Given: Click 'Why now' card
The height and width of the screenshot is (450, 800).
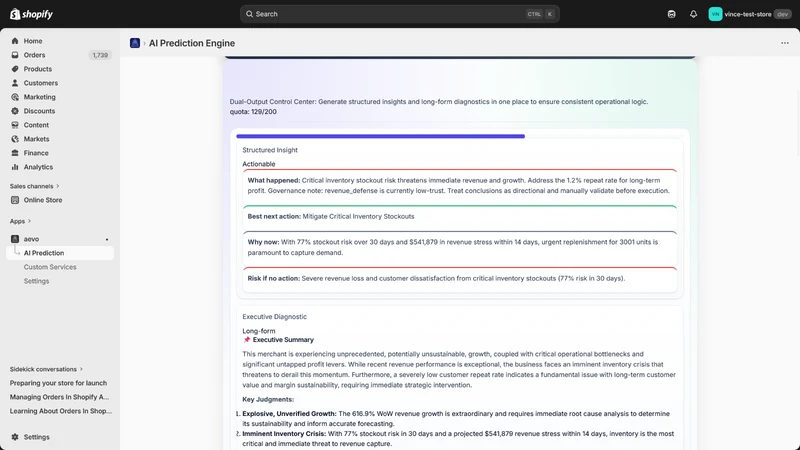Looking at the screenshot, I should (460, 248).
